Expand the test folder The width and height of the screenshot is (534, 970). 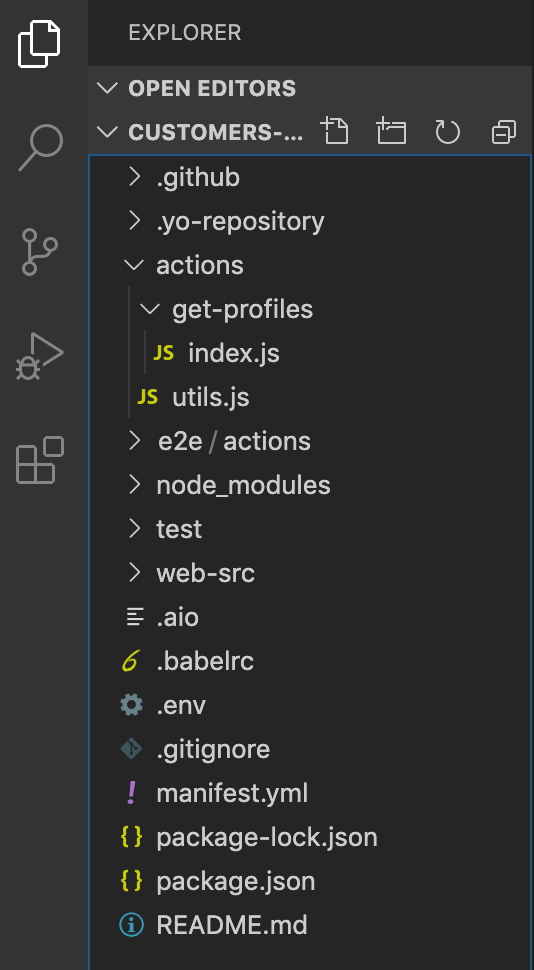pos(134,529)
